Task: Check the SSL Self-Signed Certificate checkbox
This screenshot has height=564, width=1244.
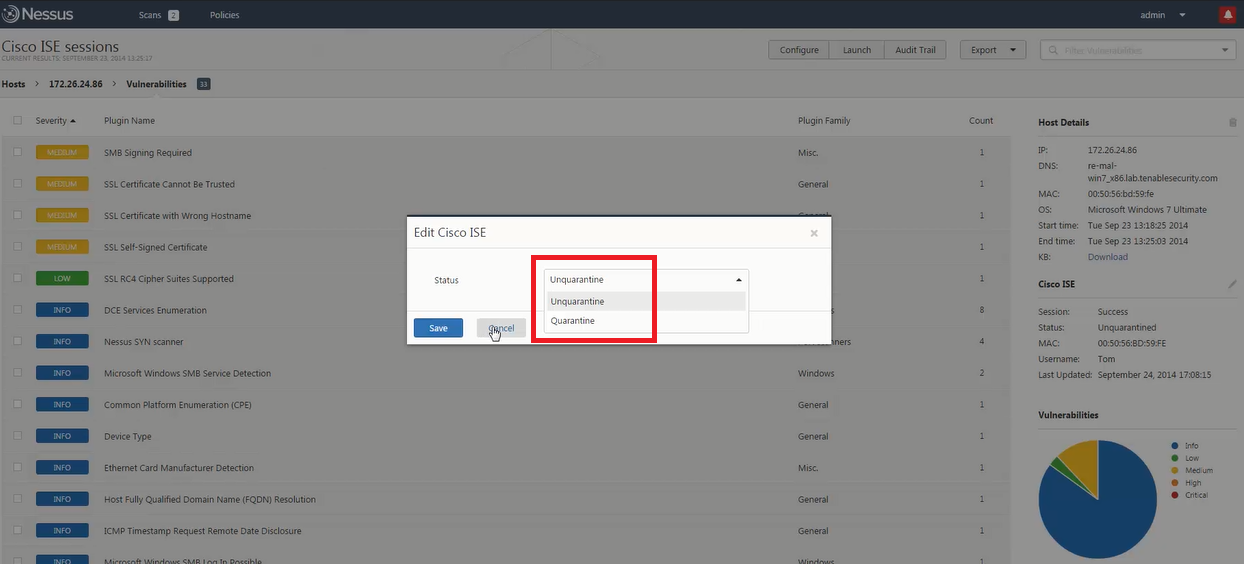Action: 17,247
